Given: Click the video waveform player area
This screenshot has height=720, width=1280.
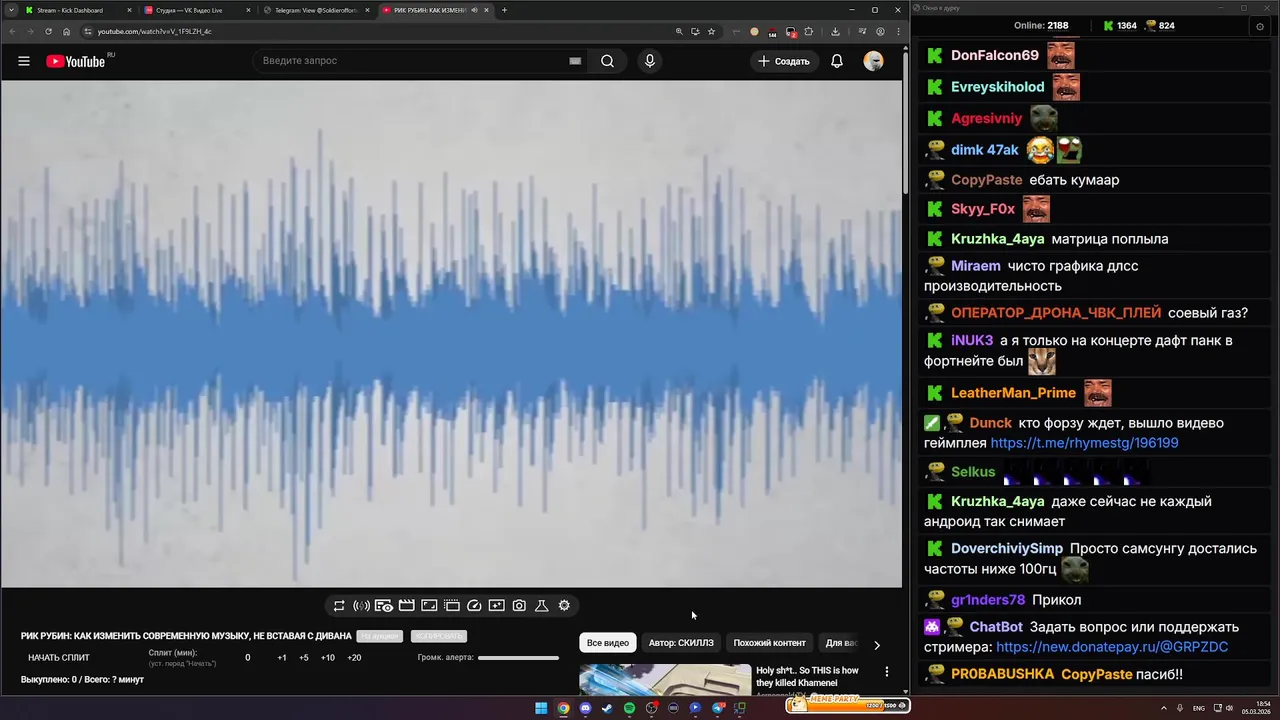Looking at the screenshot, I should coord(451,333).
